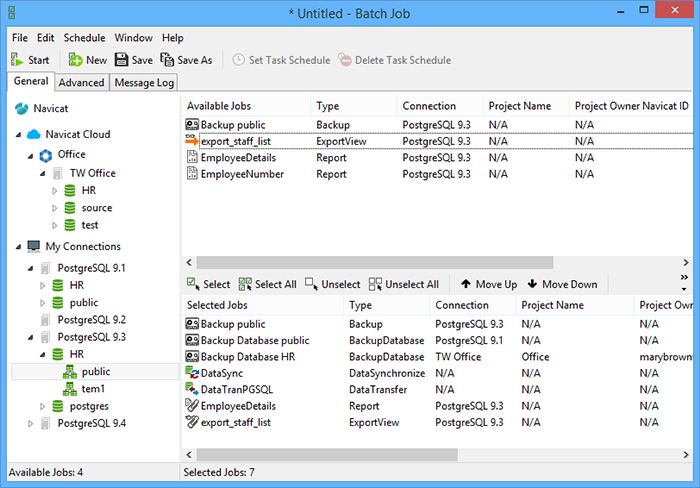This screenshot has height=488, width=700.
Task: Click the DataTranPGSQL transfer icon
Action: 192,389
